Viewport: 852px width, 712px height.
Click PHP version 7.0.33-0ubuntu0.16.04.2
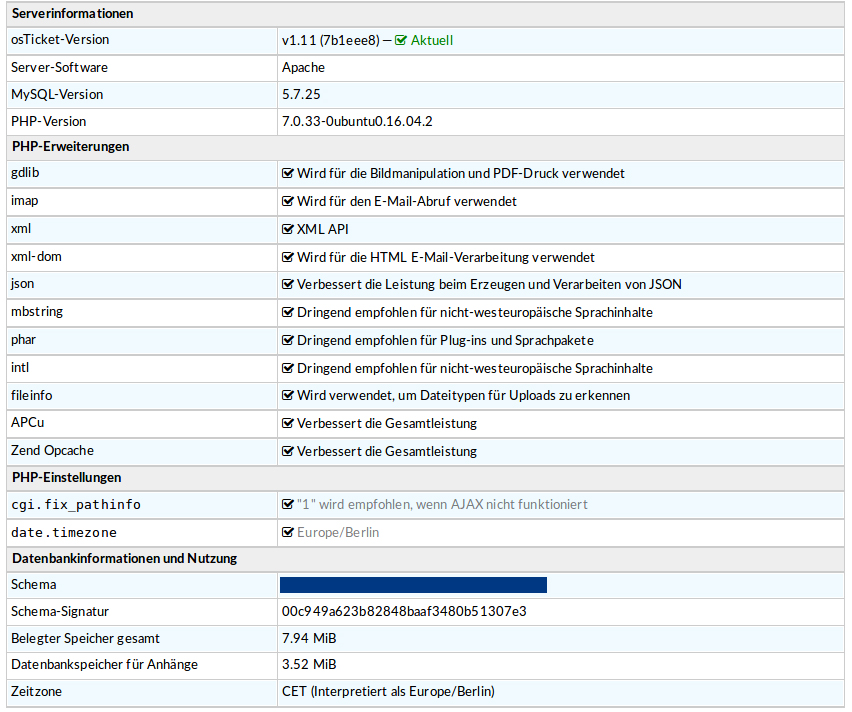point(357,121)
